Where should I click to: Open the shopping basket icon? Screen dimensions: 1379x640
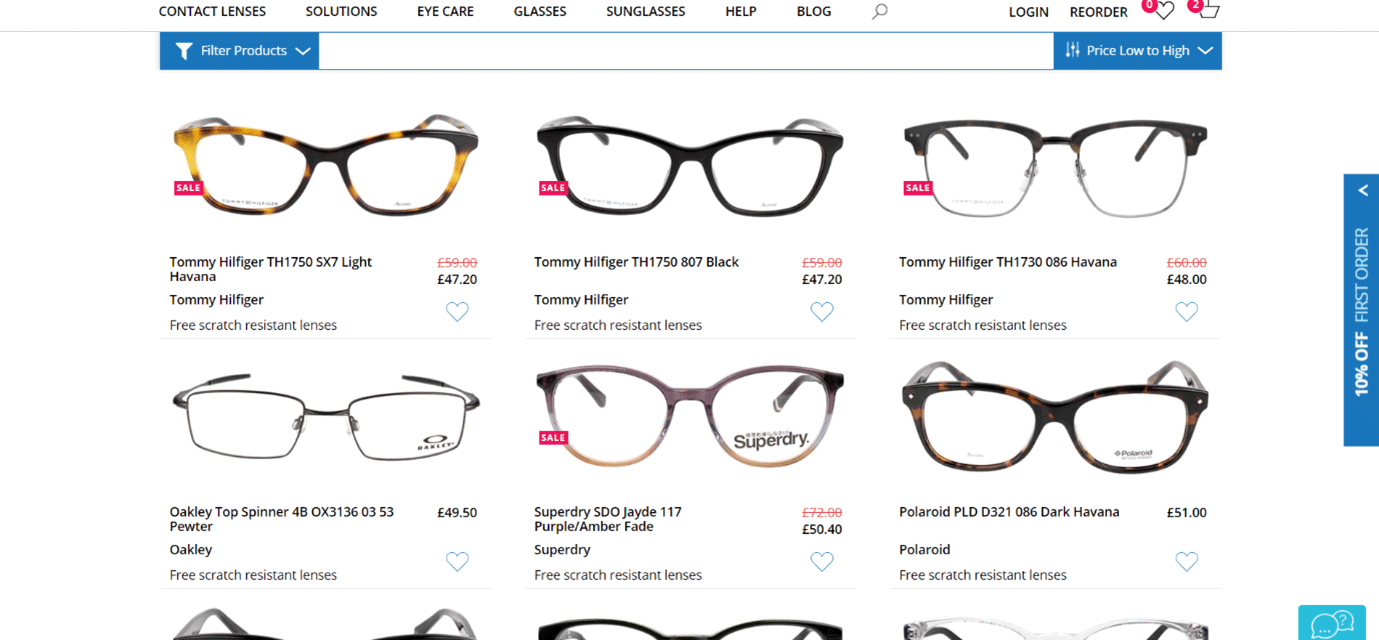pos(1209,10)
